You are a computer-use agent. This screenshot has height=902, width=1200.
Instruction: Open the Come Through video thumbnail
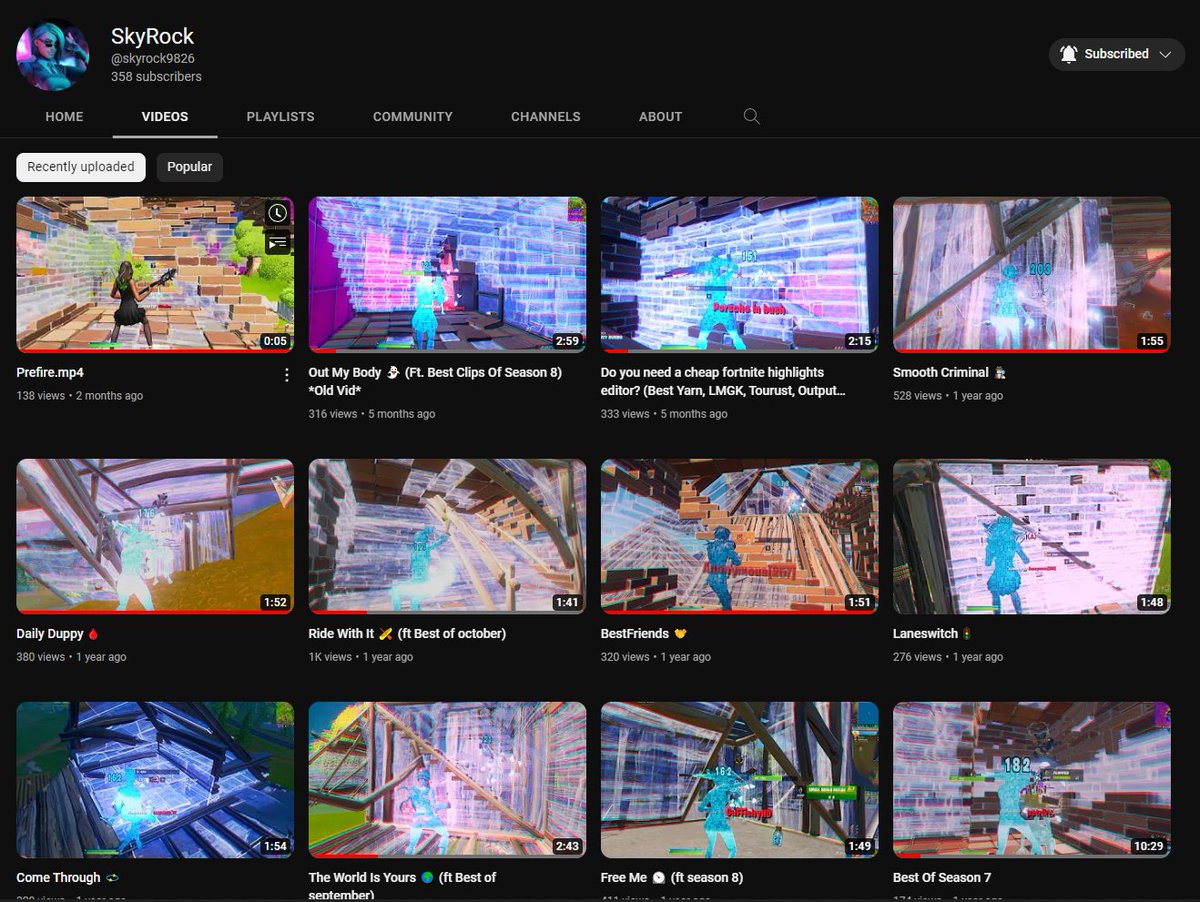click(x=155, y=779)
